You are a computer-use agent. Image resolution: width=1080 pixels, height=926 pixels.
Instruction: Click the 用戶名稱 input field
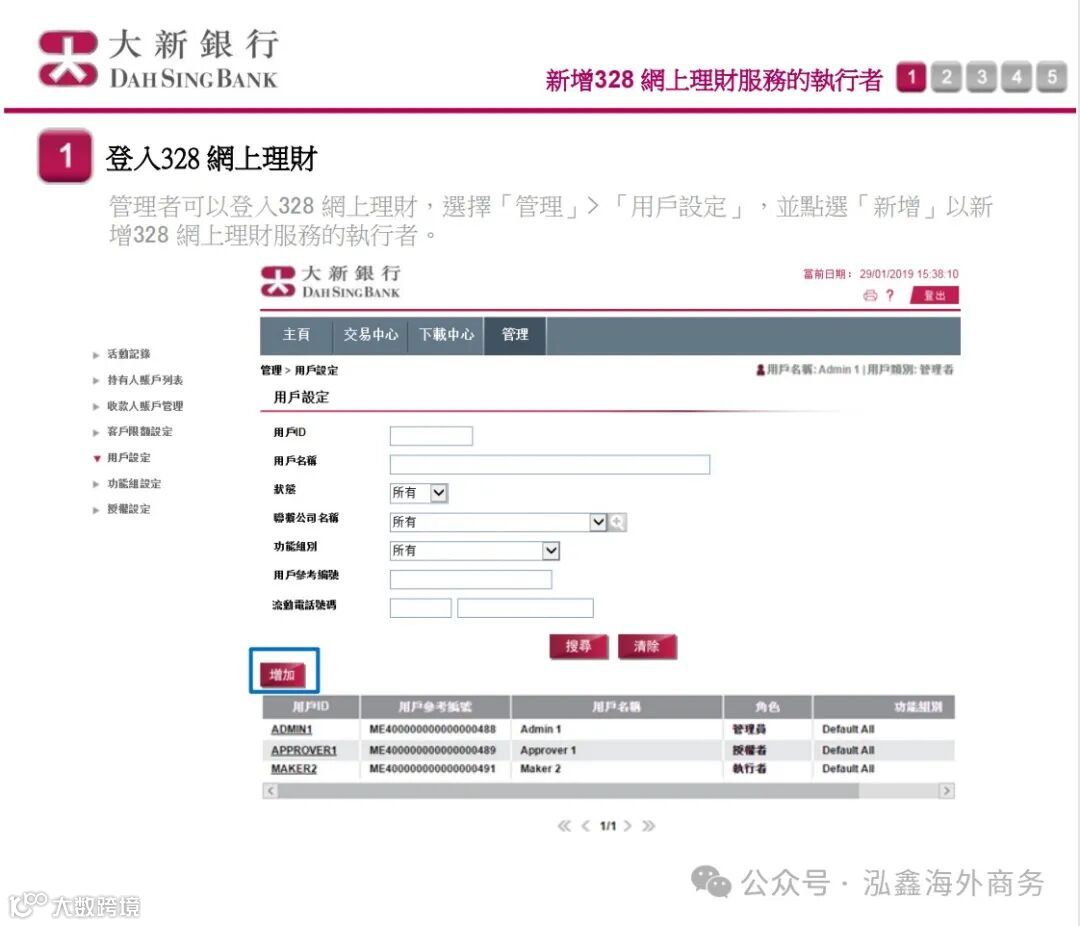tap(550, 464)
